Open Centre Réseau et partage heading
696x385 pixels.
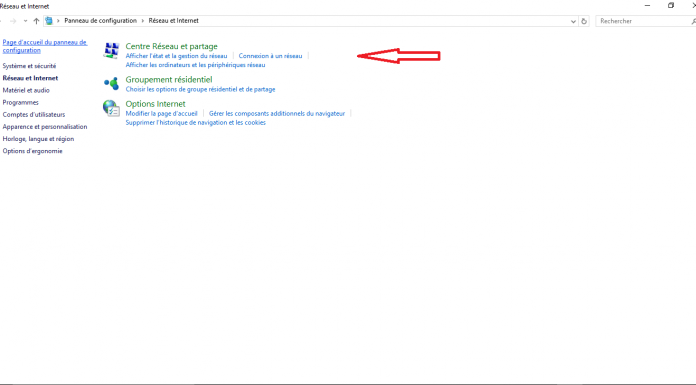171,46
